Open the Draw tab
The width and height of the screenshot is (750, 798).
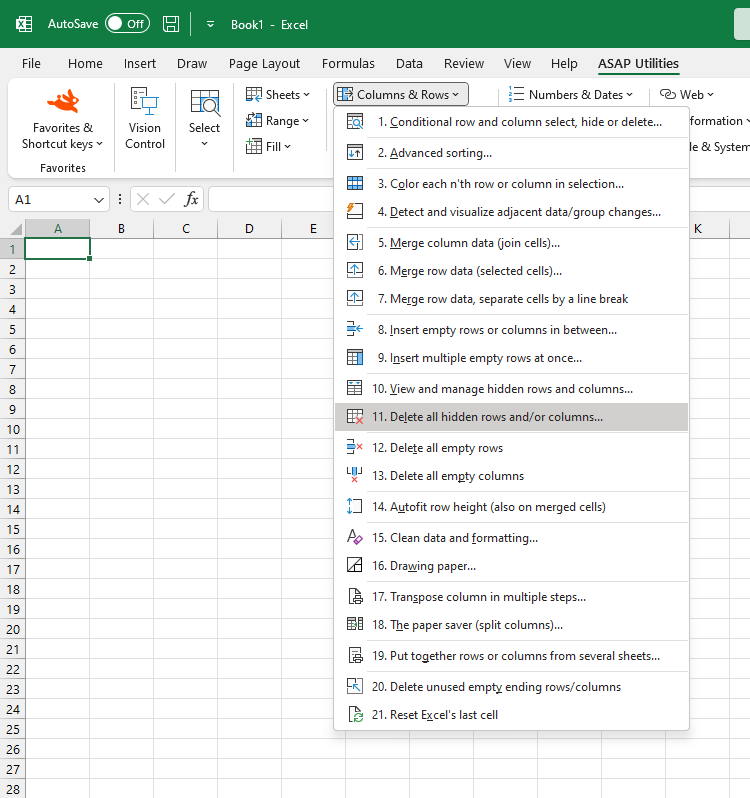tap(192, 64)
